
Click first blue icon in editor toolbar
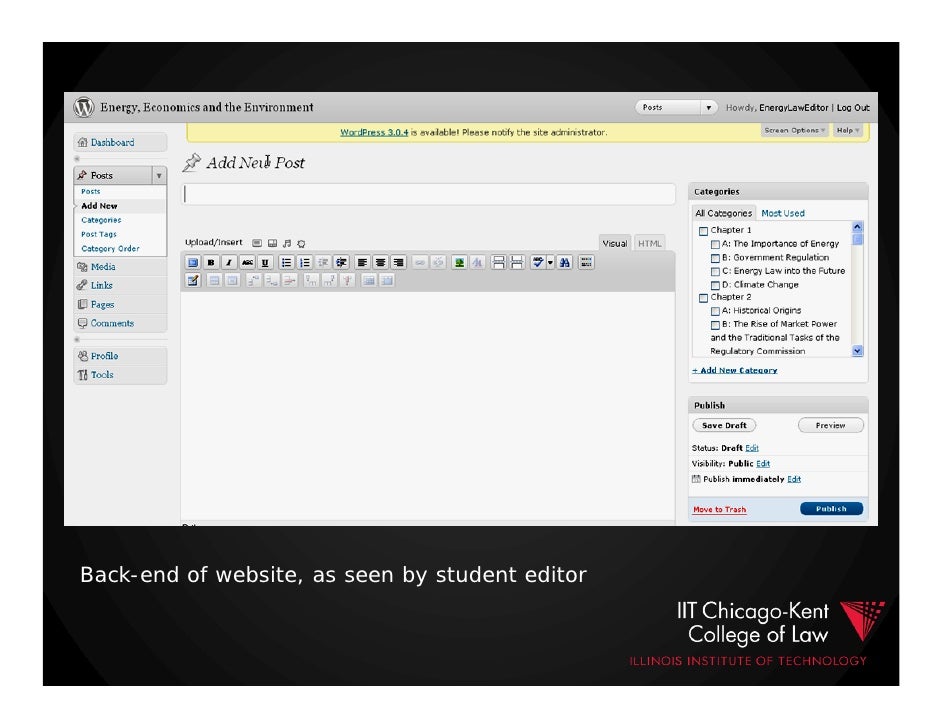192,262
